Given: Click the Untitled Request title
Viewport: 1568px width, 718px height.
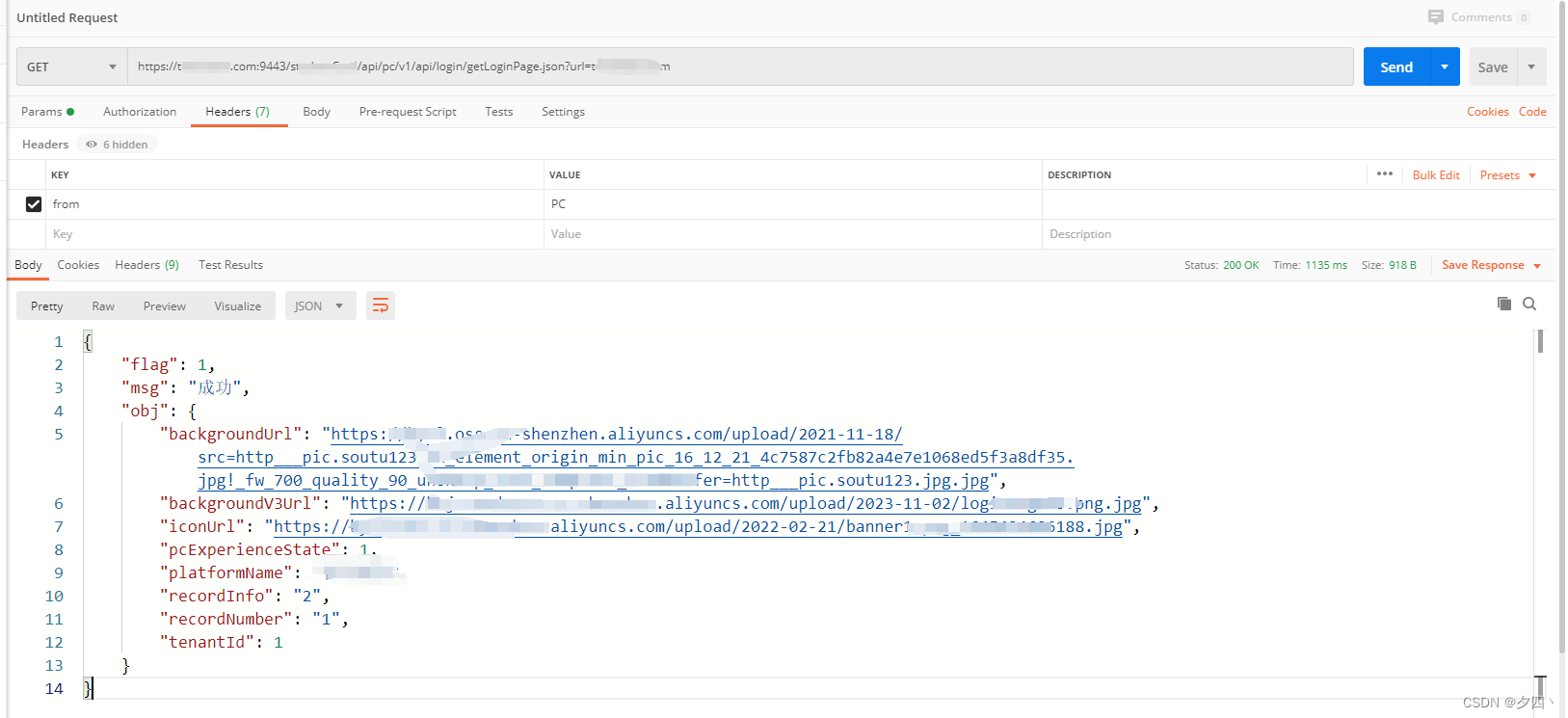Looking at the screenshot, I should (x=67, y=17).
